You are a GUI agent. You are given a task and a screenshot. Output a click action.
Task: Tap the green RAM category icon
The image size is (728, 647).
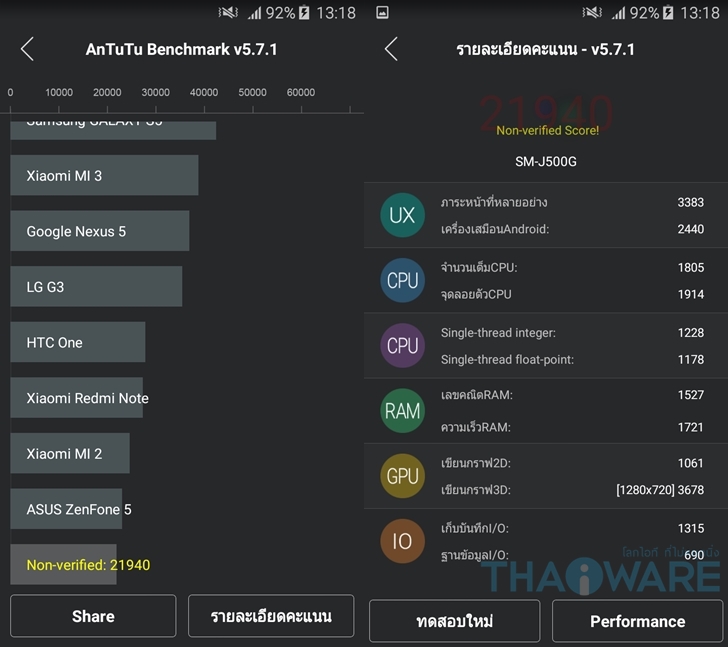point(402,411)
